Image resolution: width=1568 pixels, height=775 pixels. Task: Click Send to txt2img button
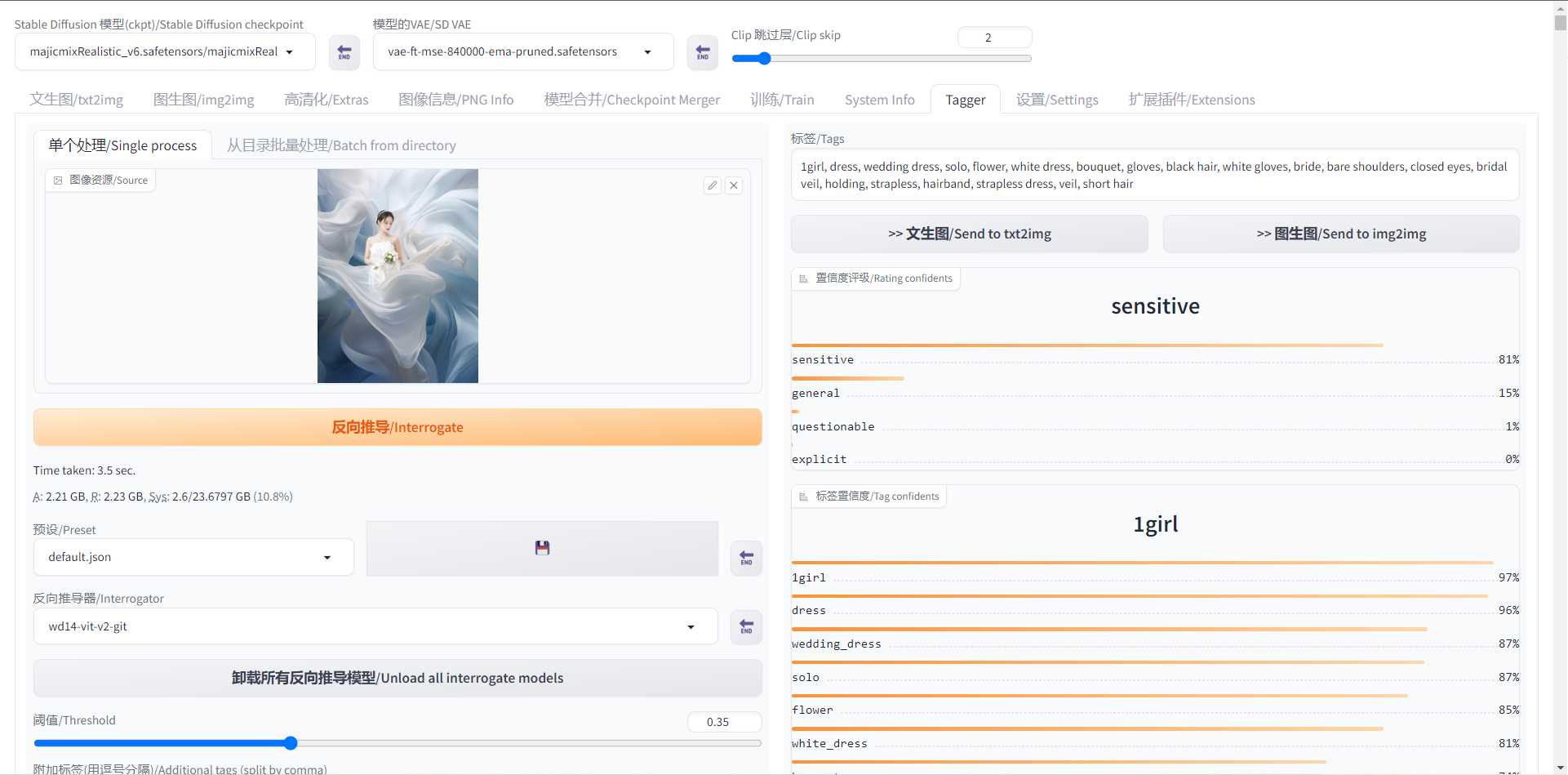(970, 234)
